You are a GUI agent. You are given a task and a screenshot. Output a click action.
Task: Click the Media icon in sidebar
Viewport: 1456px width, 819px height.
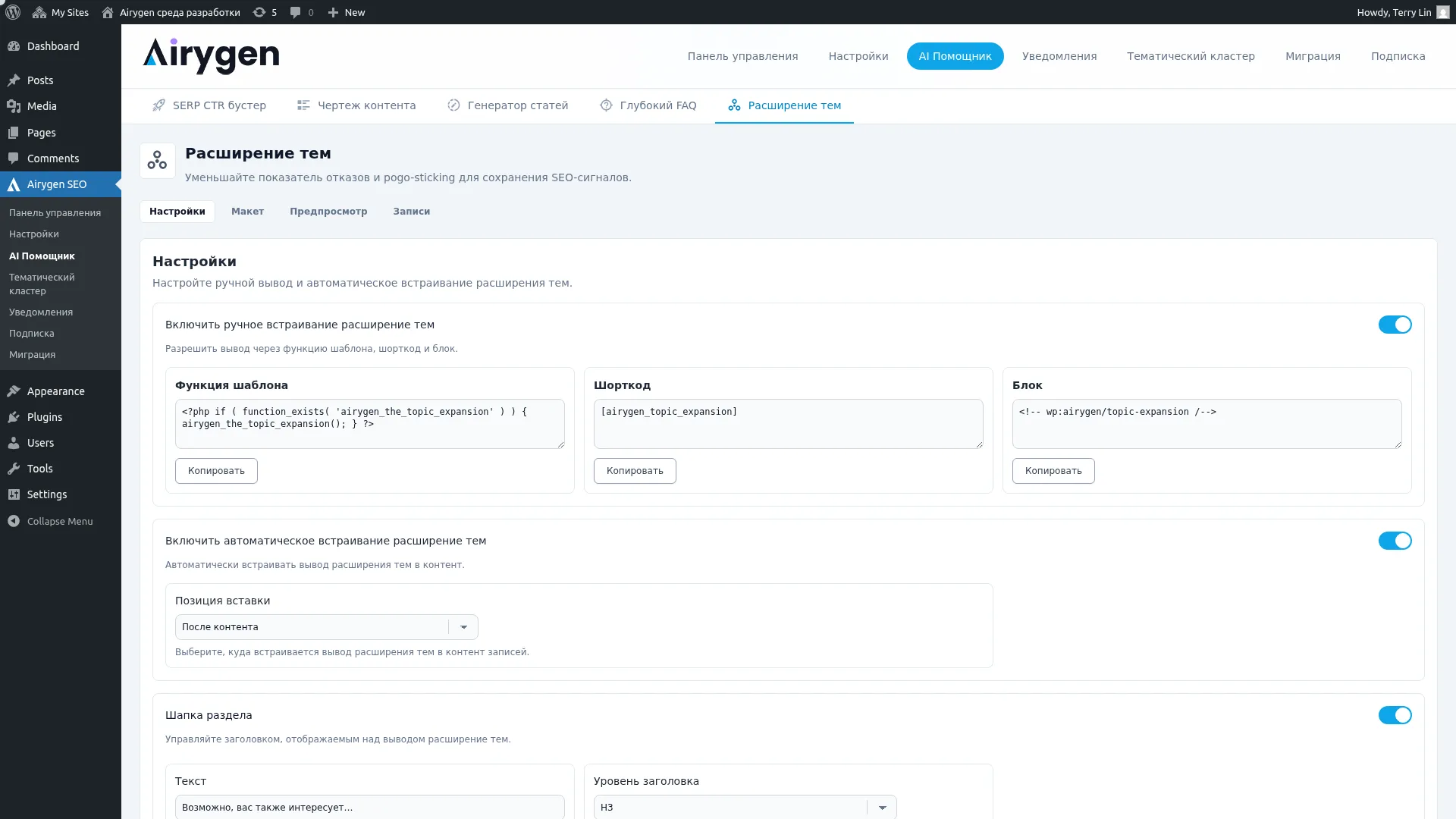click(14, 106)
